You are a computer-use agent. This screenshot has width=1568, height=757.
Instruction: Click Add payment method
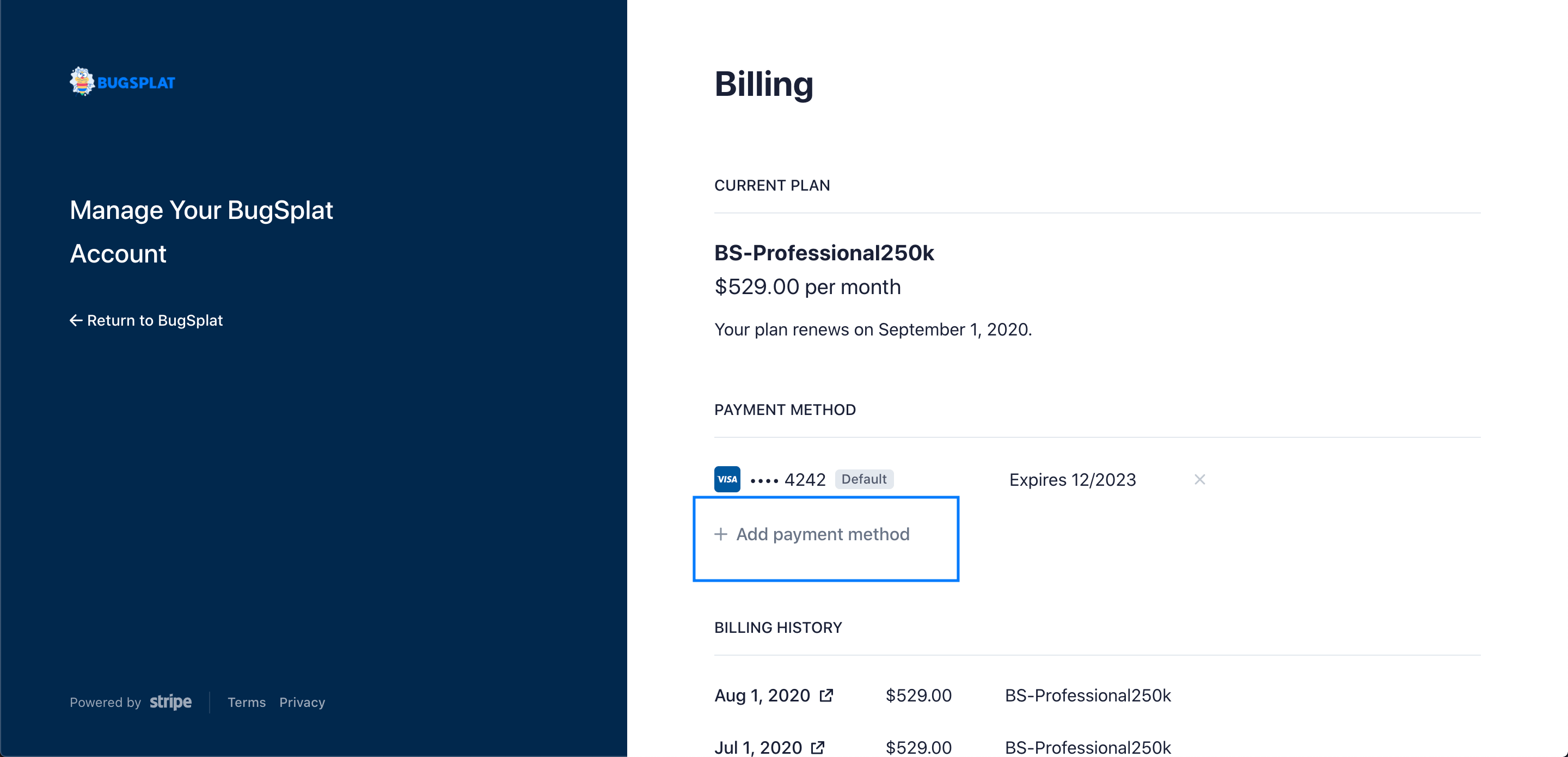click(822, 534)
